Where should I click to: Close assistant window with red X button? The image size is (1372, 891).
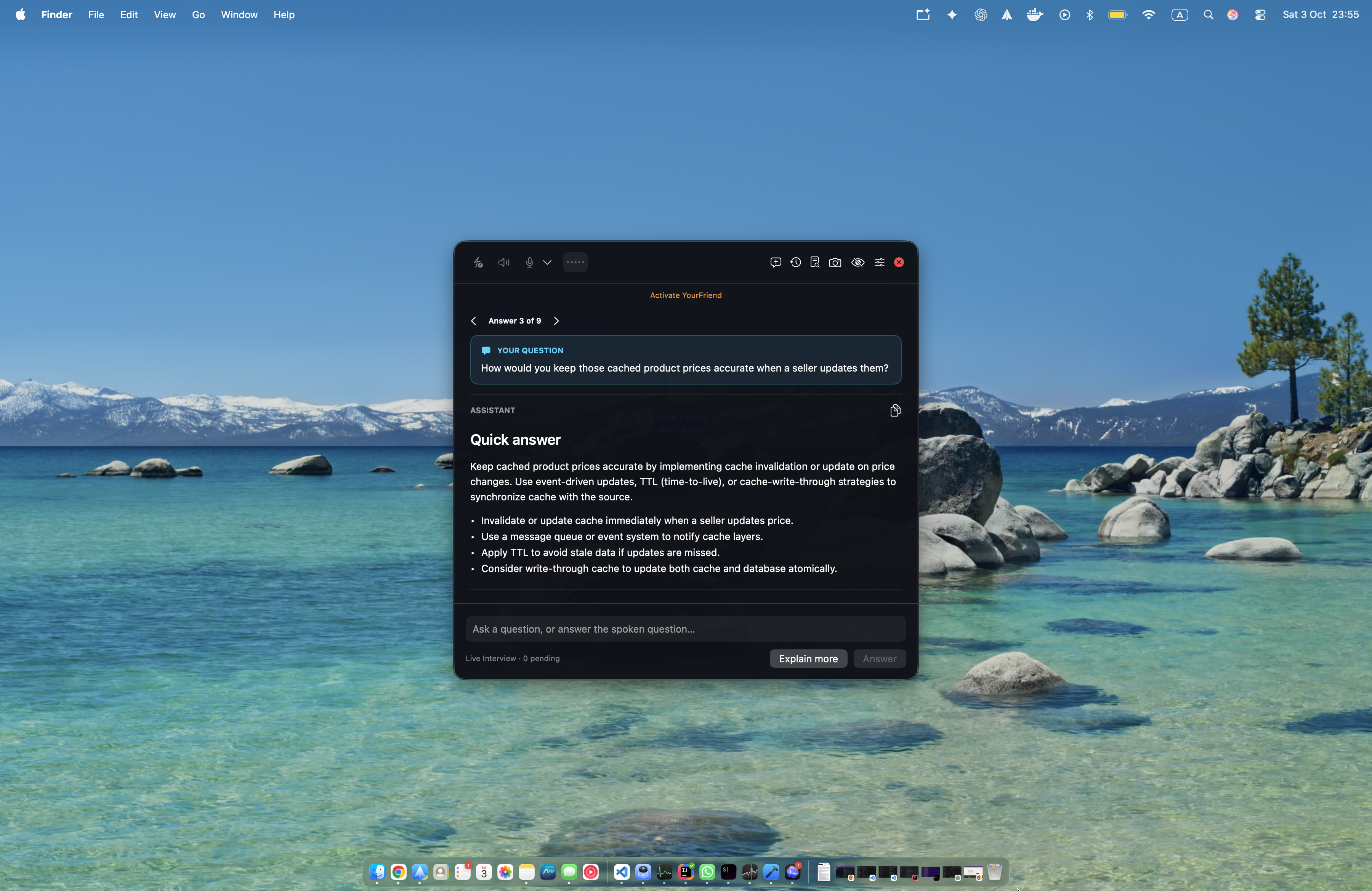tap(899, 262)
